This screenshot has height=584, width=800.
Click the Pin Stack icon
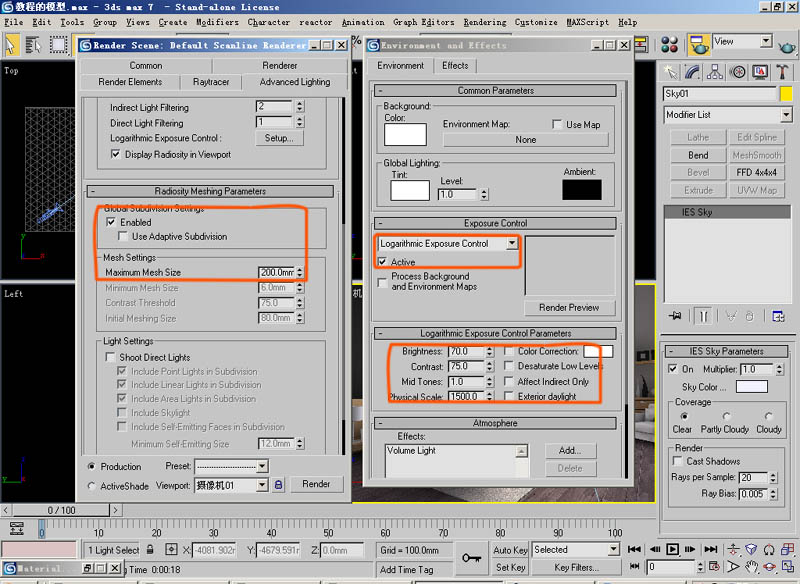(x=675, y=316)
